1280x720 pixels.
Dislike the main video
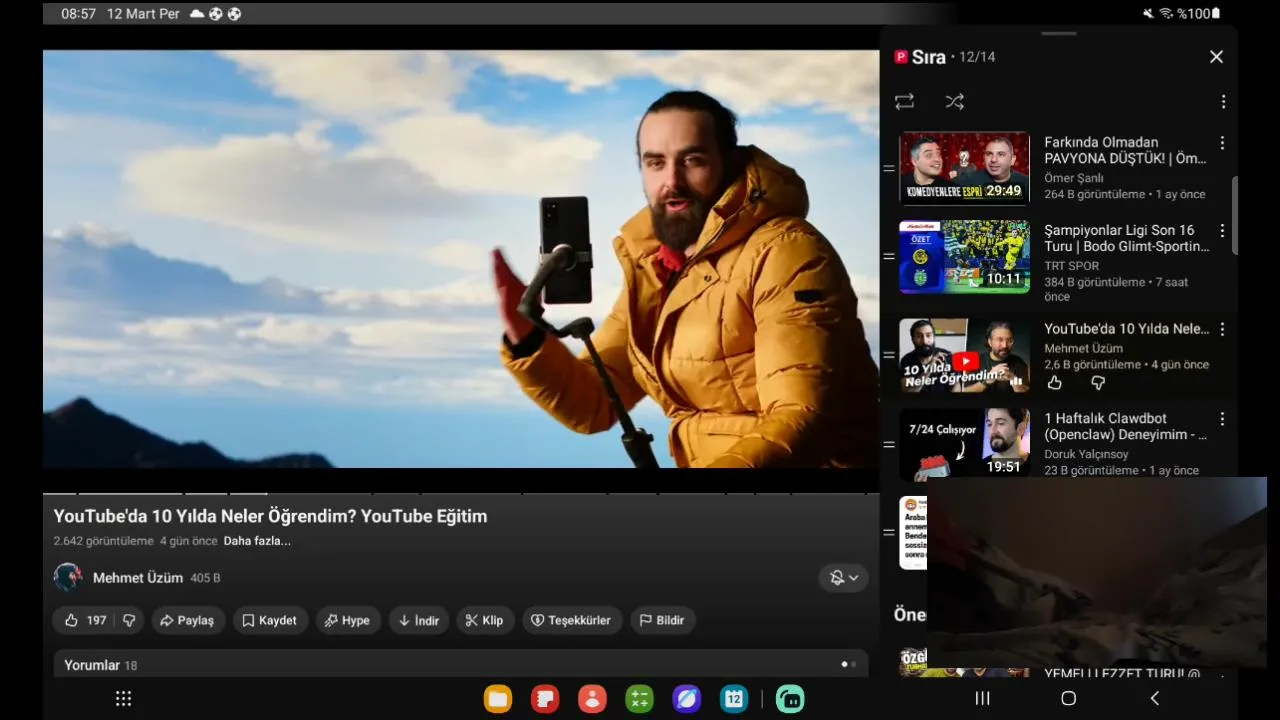point(129,620)
